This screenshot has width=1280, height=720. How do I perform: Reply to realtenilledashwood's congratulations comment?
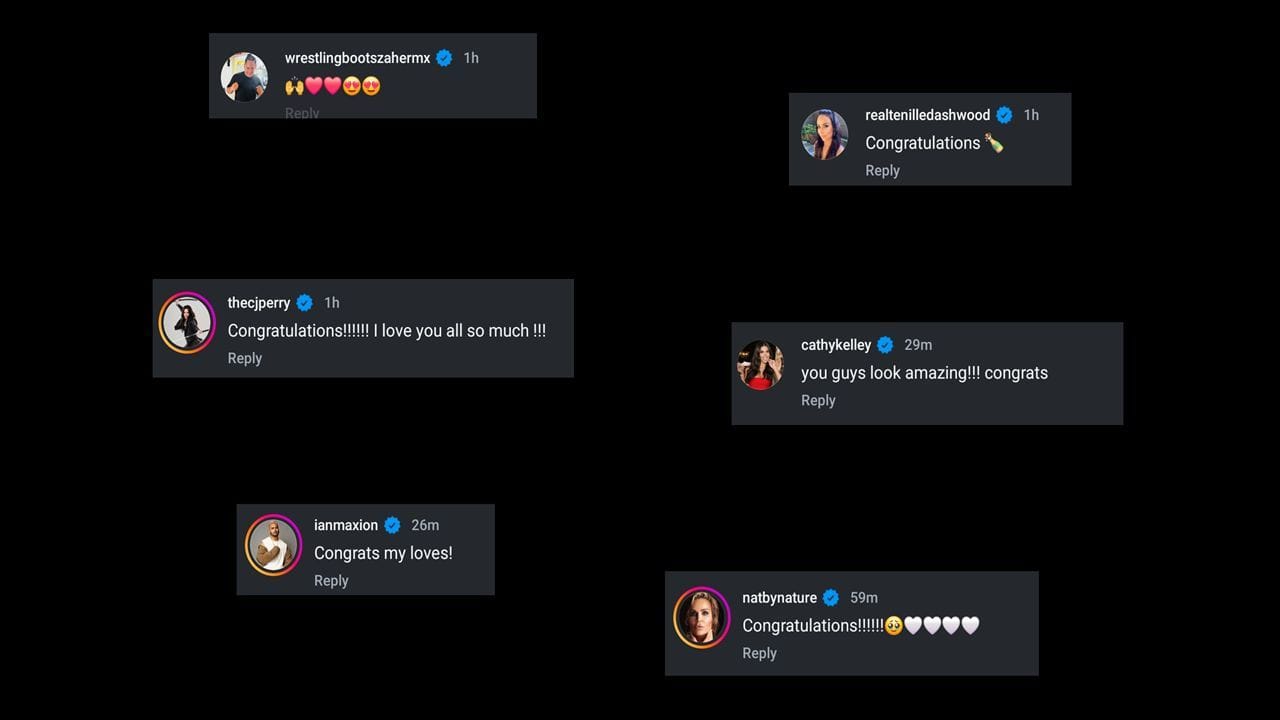click(x=882, y=170)
